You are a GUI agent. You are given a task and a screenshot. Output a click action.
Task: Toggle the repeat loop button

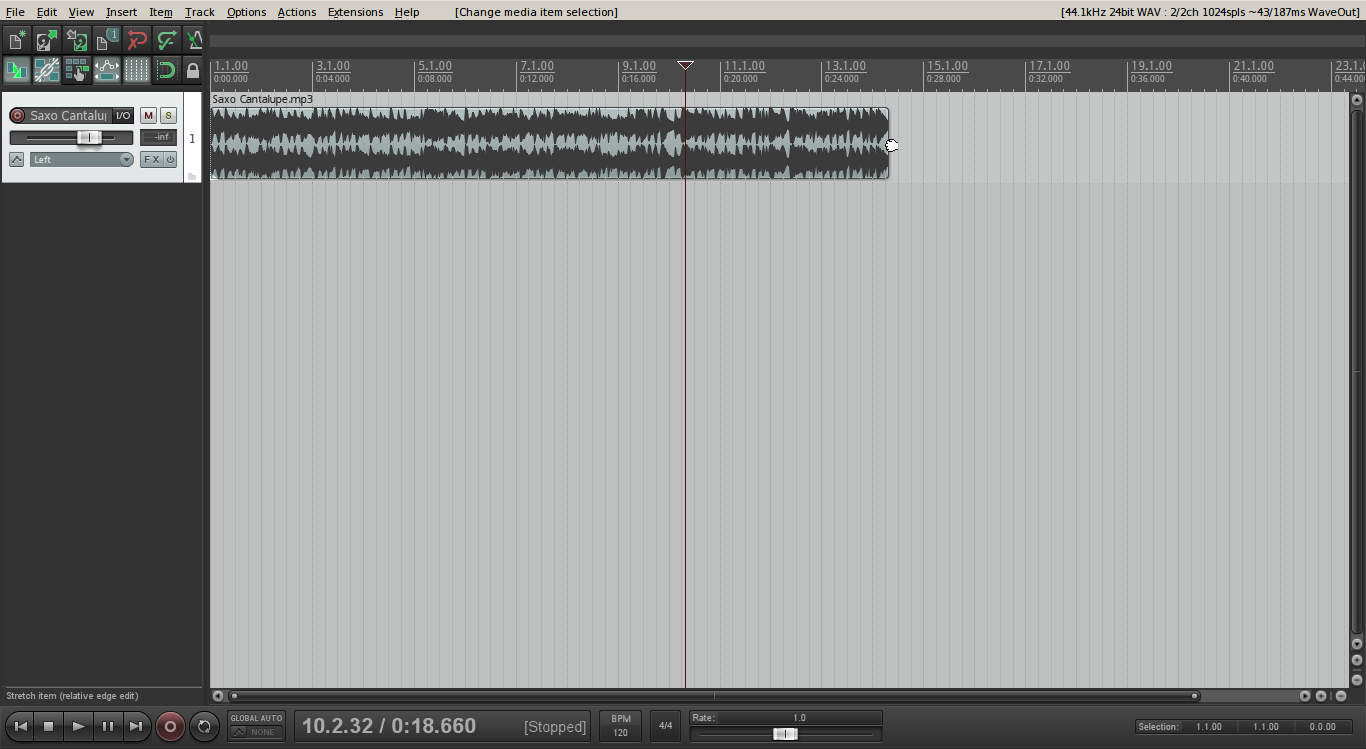[x=204, y=727]
